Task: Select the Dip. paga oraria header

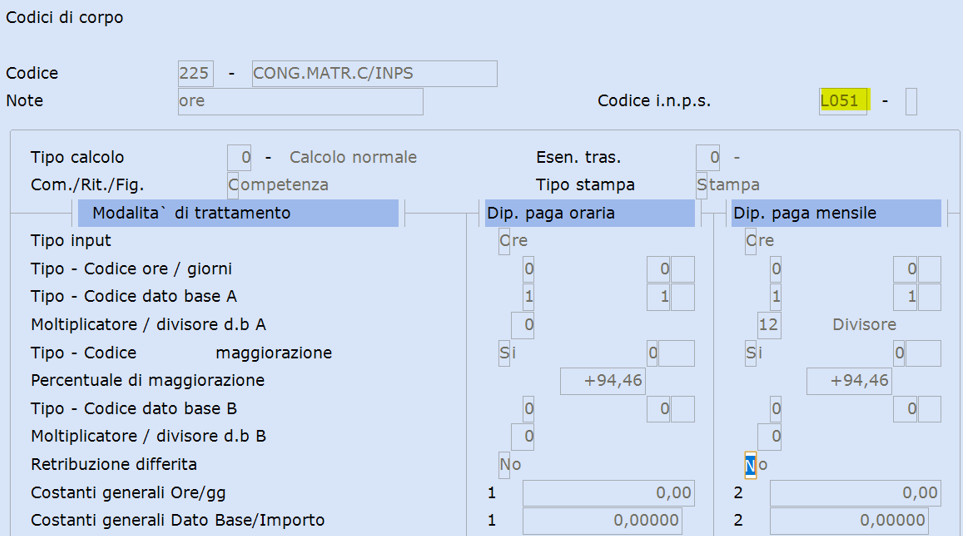Action: [x=590, y=213]
